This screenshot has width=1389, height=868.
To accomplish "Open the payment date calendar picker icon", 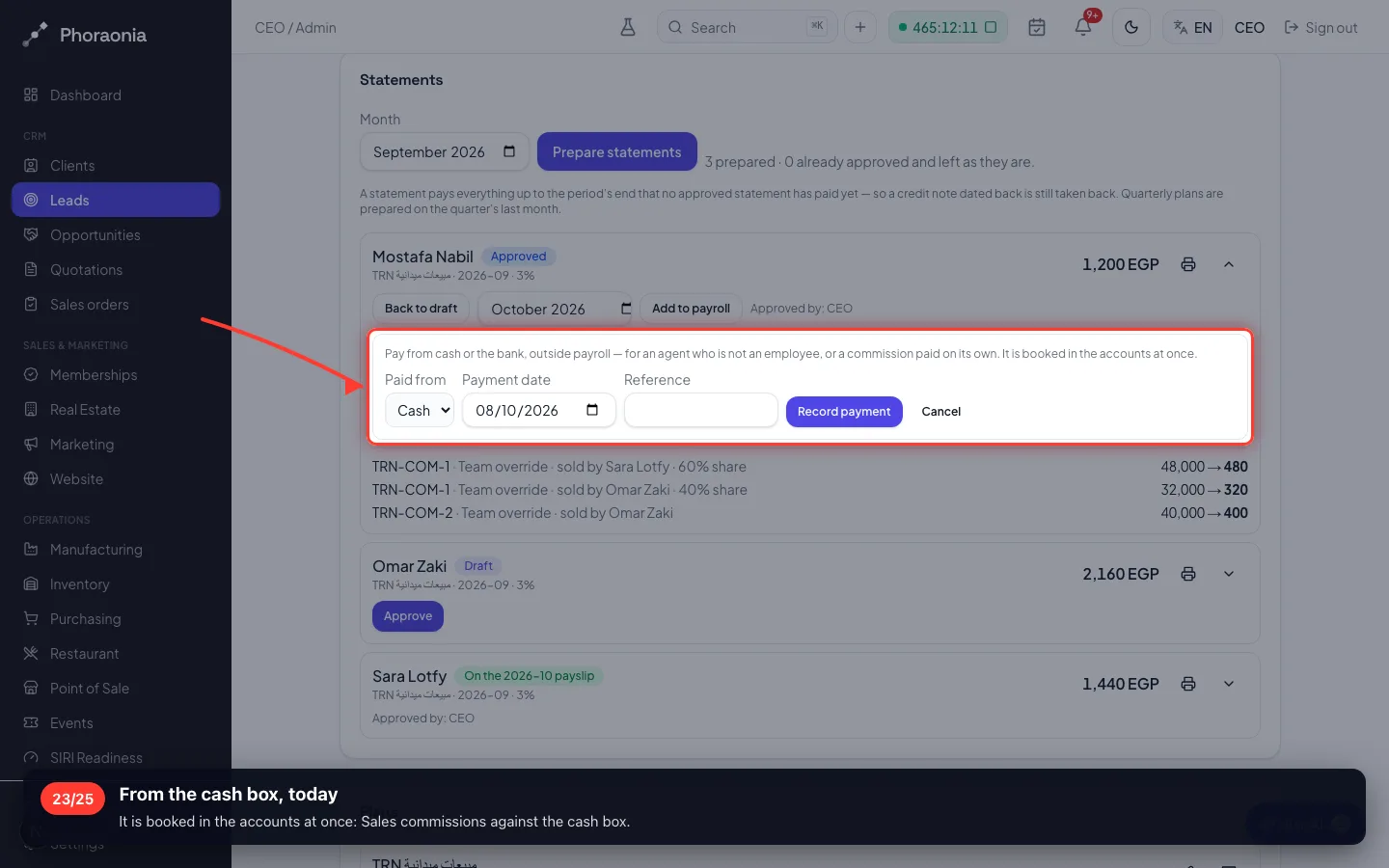I will tap(592, 410).
